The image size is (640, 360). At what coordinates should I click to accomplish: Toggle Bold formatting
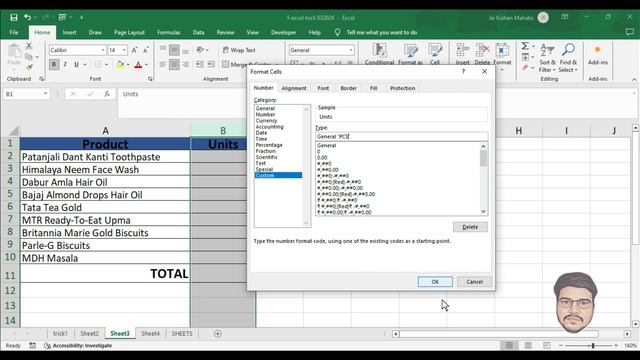click(x=54, y=64)
